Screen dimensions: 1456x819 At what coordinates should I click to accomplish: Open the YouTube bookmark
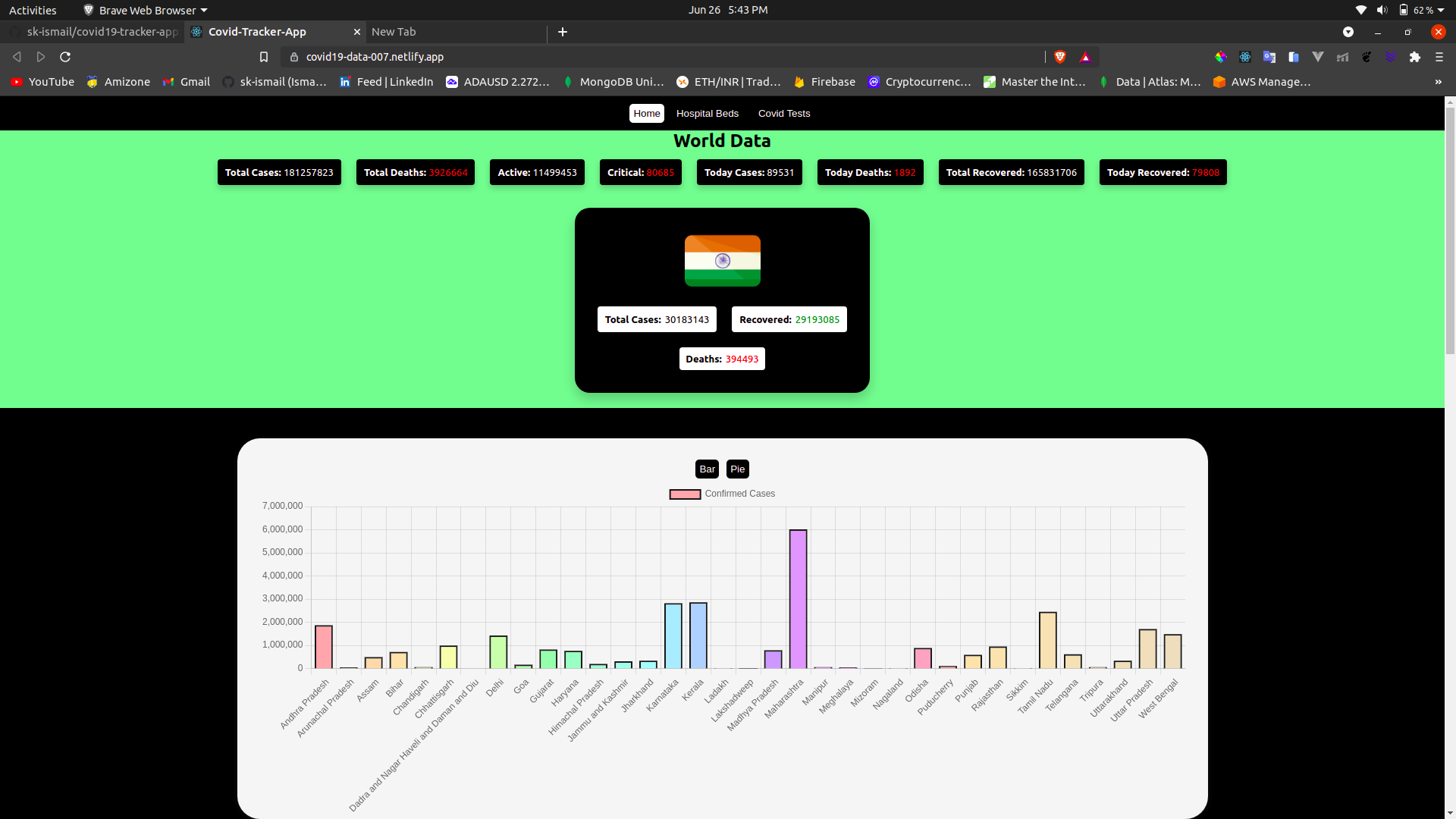click(x=42, y=82)
